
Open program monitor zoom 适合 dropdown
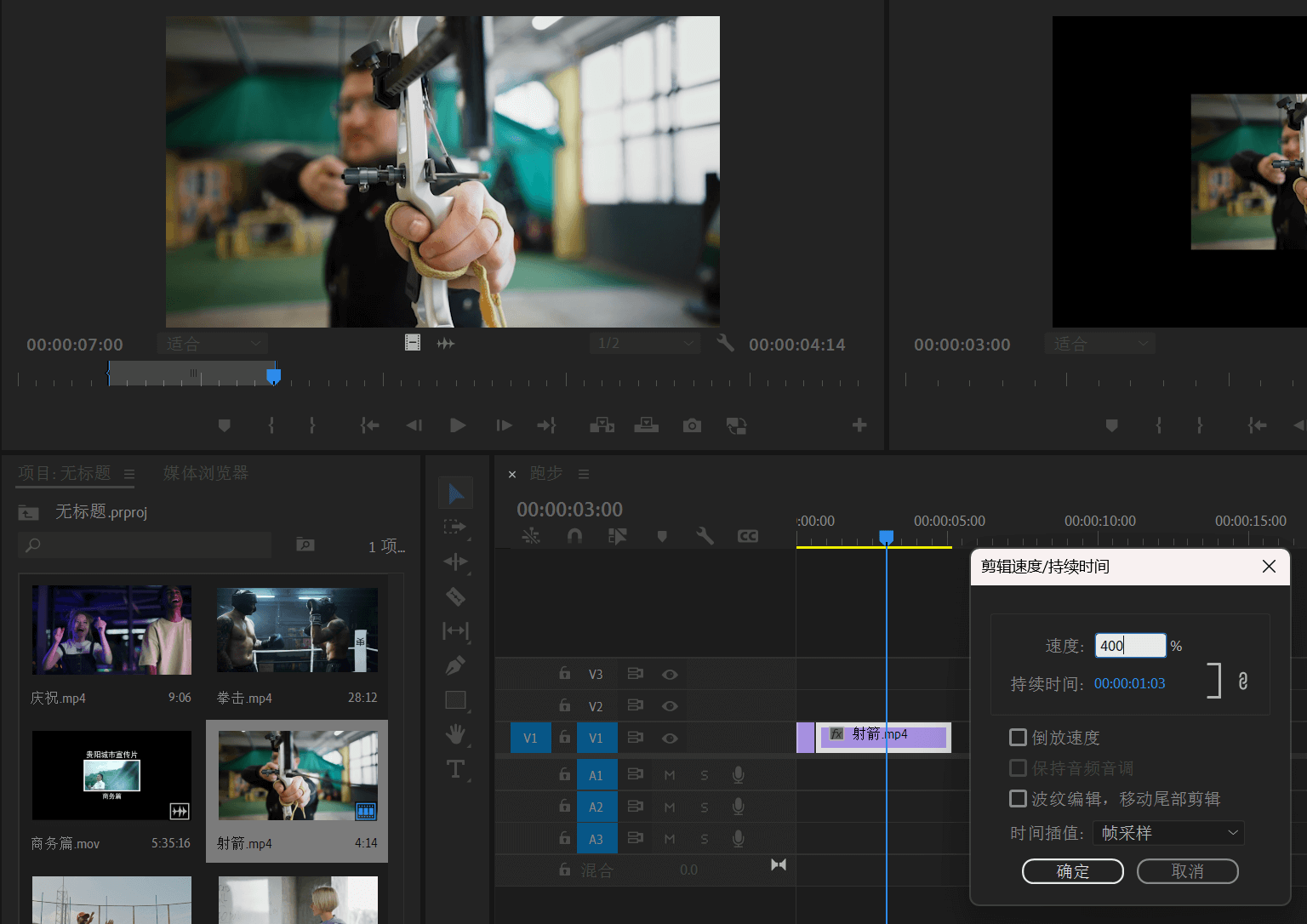pyautogui.click(x=1100, y=344)
